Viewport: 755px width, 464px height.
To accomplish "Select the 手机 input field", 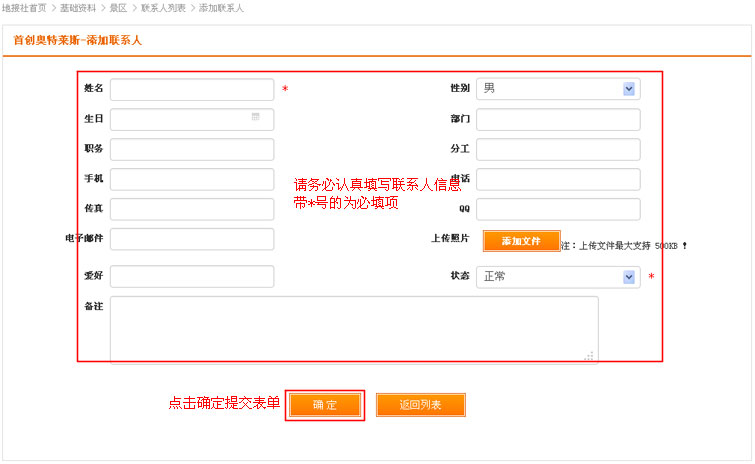I will pyautogui.click(x=191, y=180).
